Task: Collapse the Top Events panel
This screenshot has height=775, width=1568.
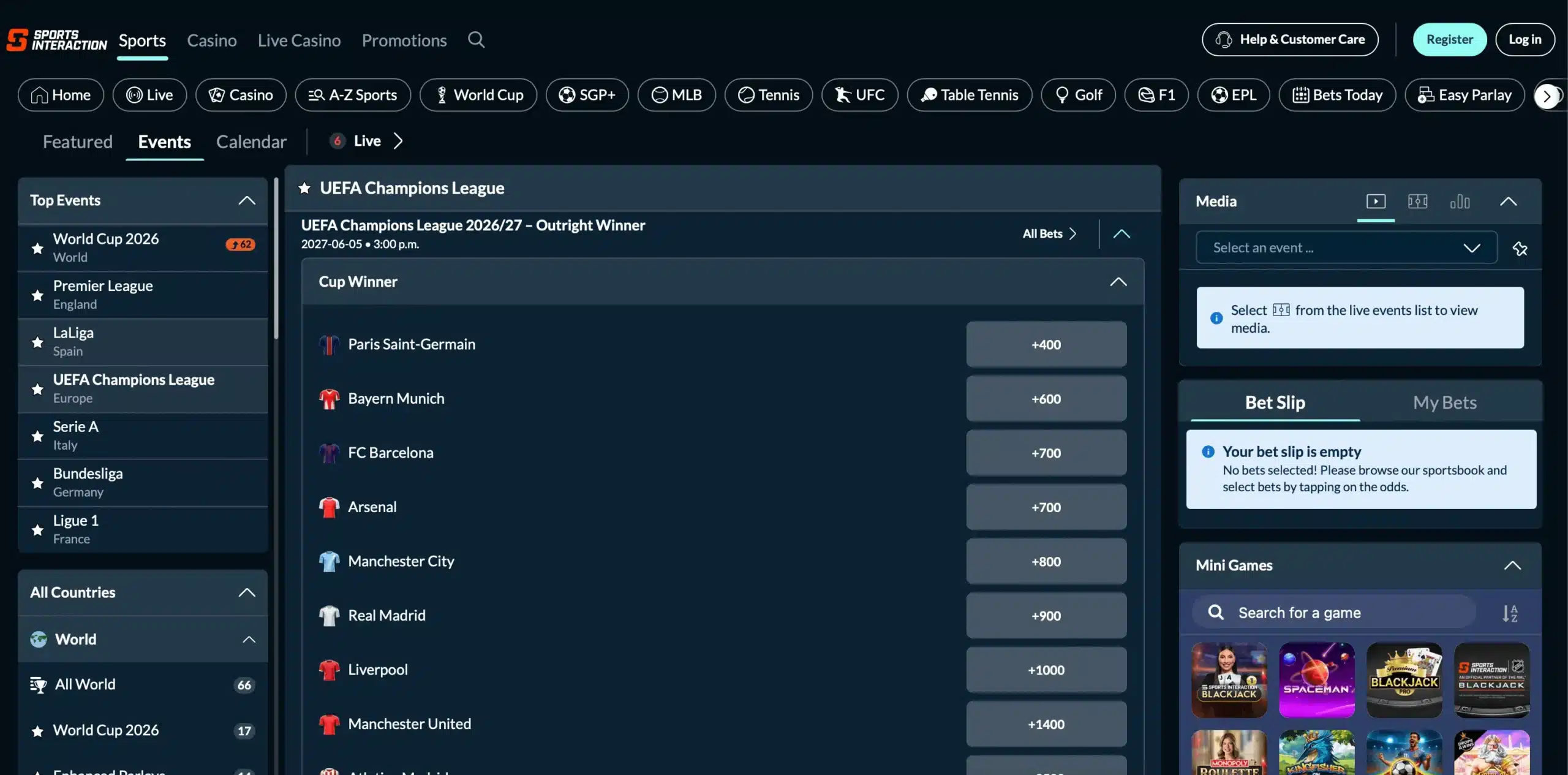Action: tap(247, 201)
